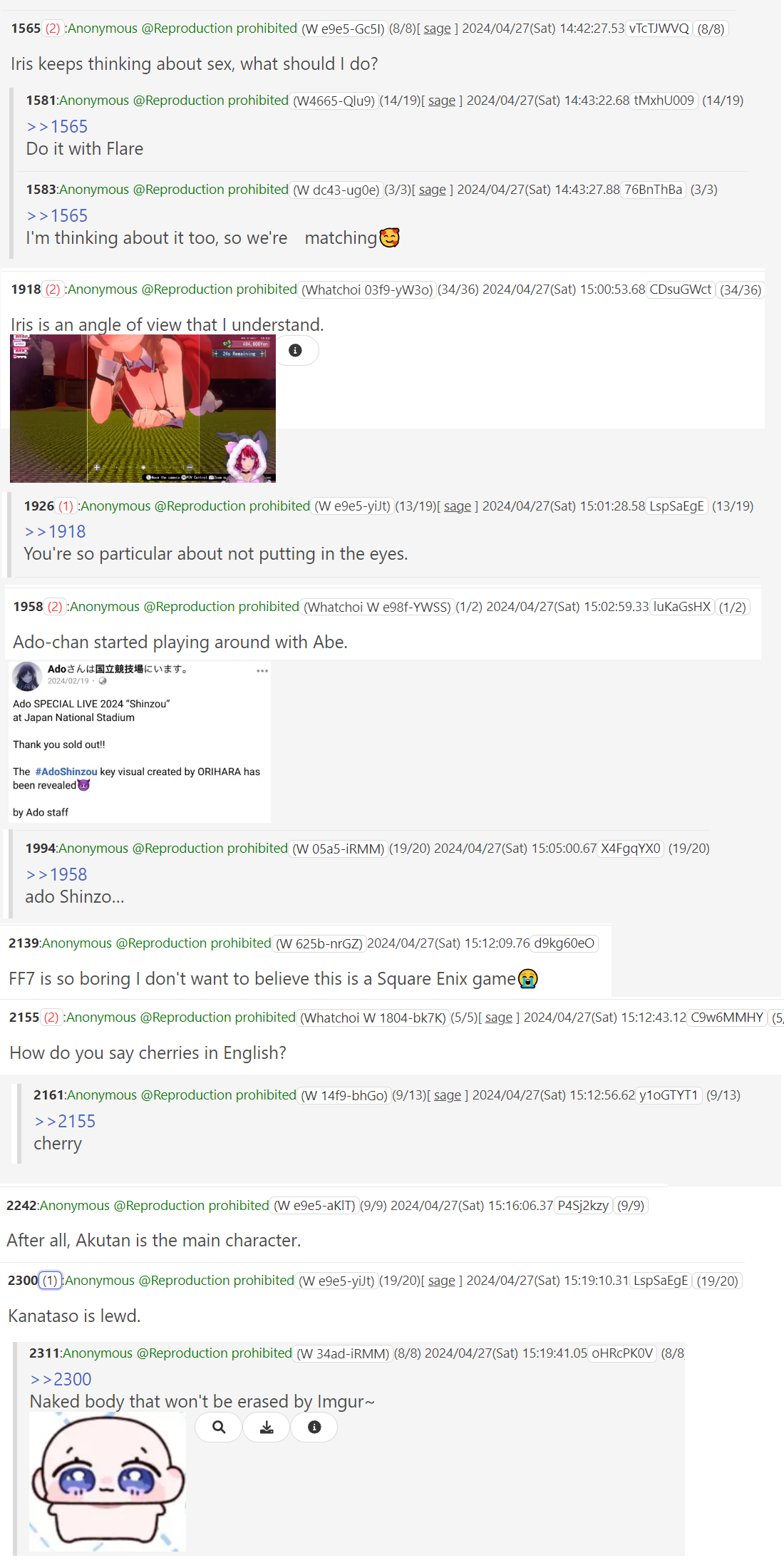
Task: Click the download icon on post 2311 image
Action: 267,1427
